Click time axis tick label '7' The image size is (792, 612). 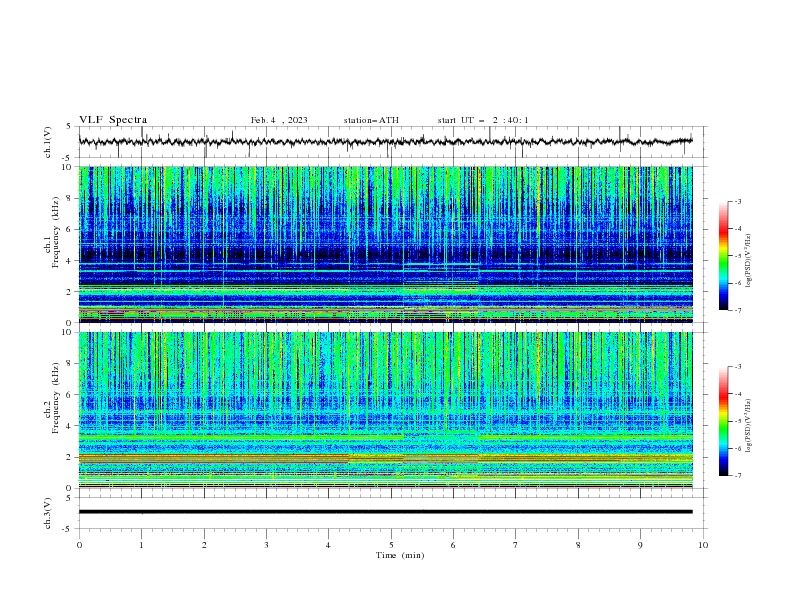pos(516,545)
